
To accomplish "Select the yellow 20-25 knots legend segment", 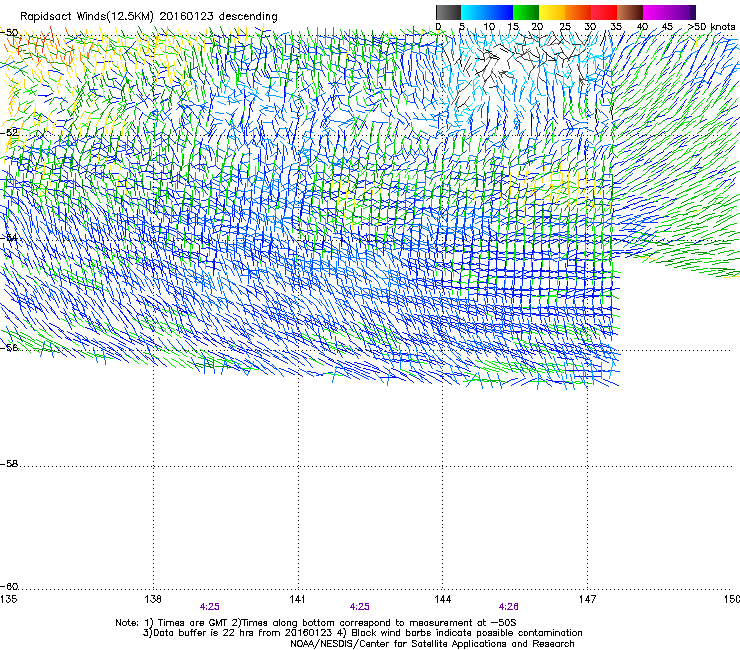I will pyautogui.click(x=552, y=12).
